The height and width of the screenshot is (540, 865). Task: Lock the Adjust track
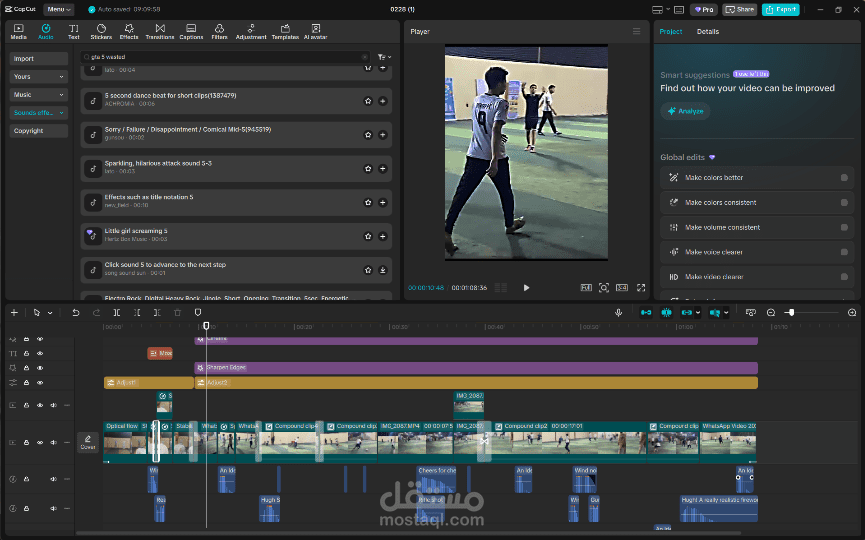tap(26, 382)
